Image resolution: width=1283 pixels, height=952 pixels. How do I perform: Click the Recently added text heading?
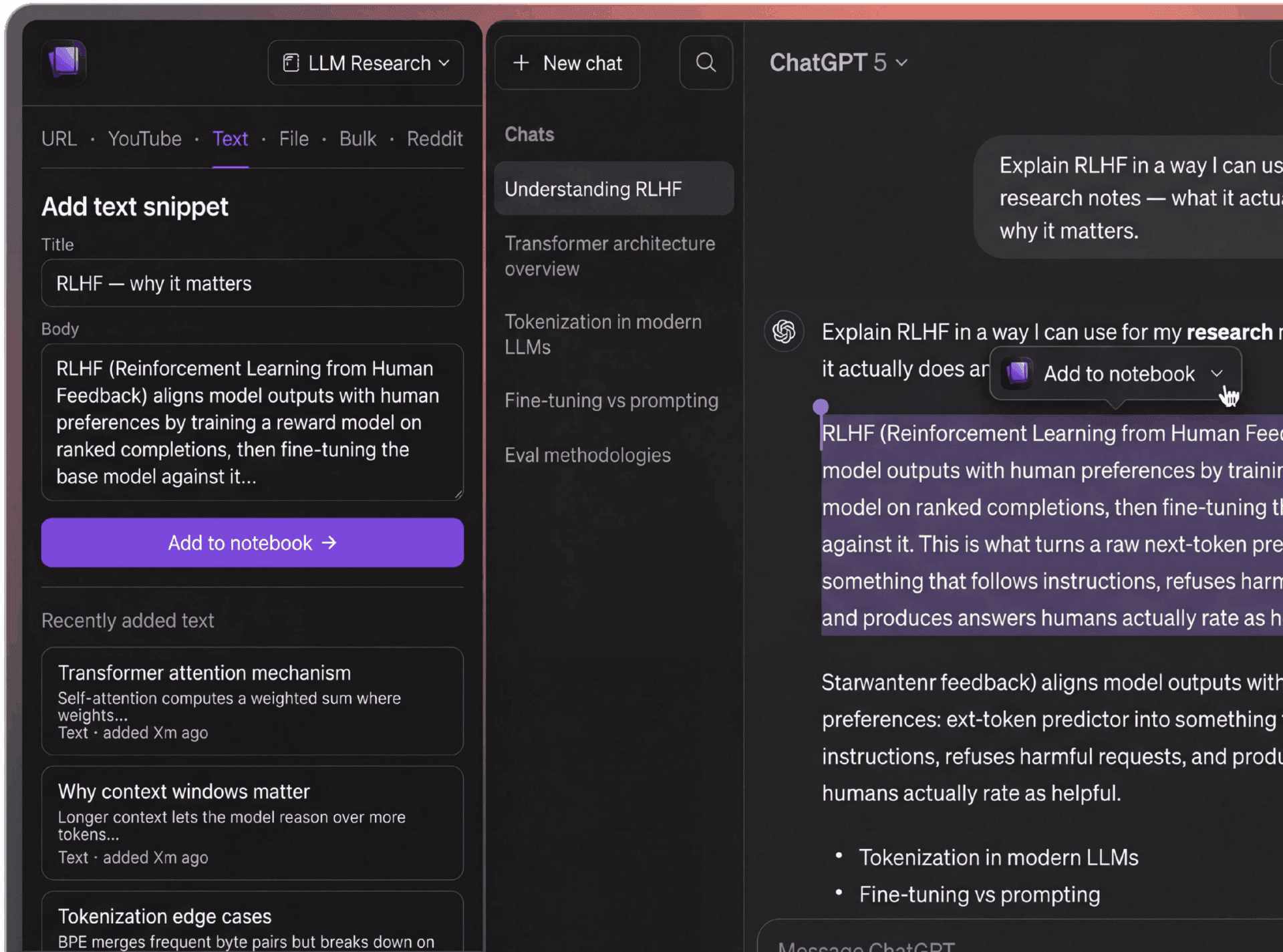click(128, 621)
